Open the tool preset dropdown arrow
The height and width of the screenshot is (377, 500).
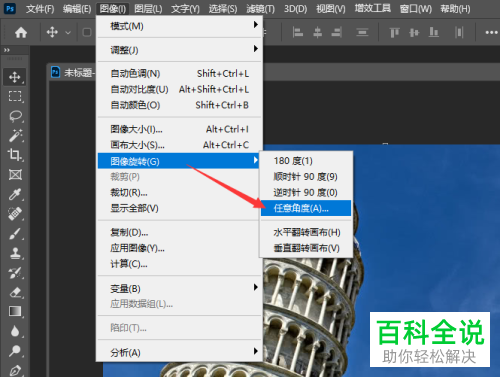pyautogui.click(x=68, y=33)
